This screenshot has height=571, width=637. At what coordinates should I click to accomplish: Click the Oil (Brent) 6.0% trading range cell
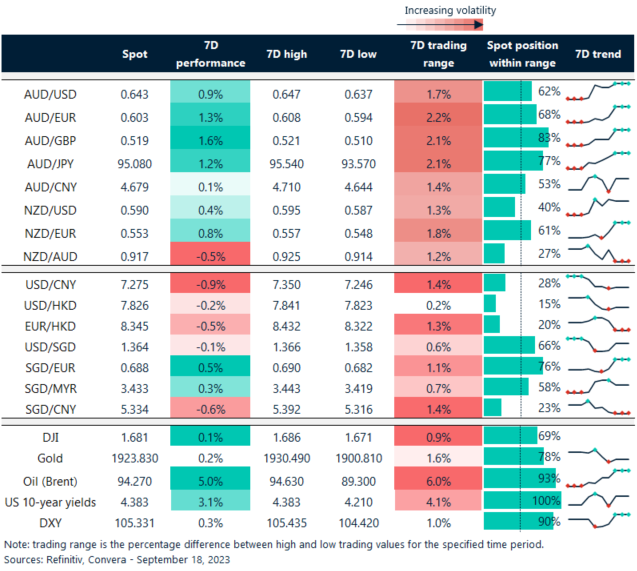click(432, 480)
